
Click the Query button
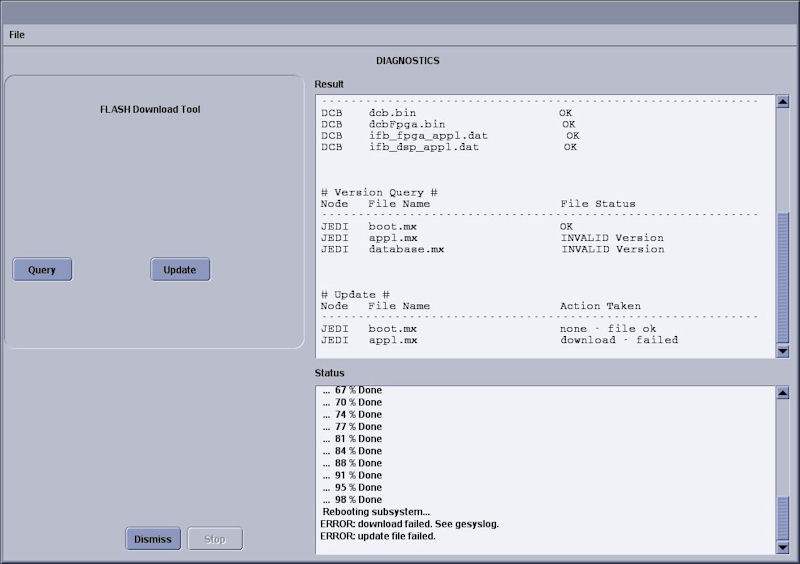[x=42, y=270]
